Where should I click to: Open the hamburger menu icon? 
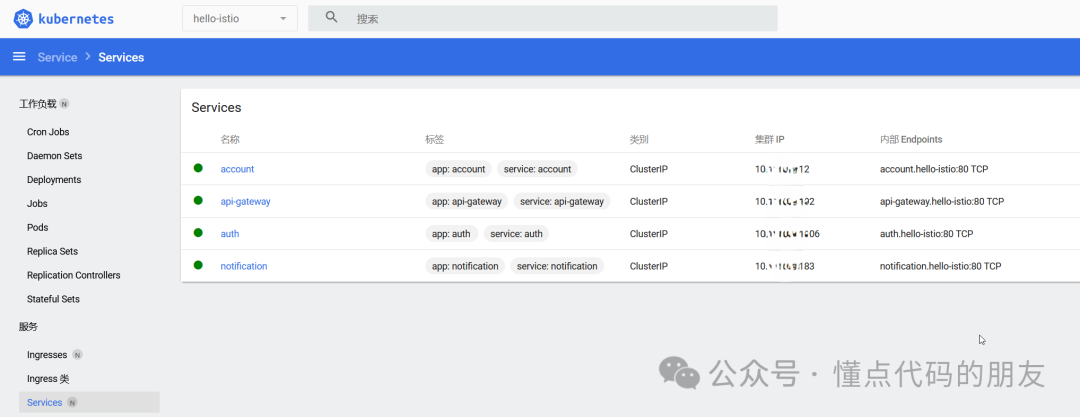click(19, 57)
